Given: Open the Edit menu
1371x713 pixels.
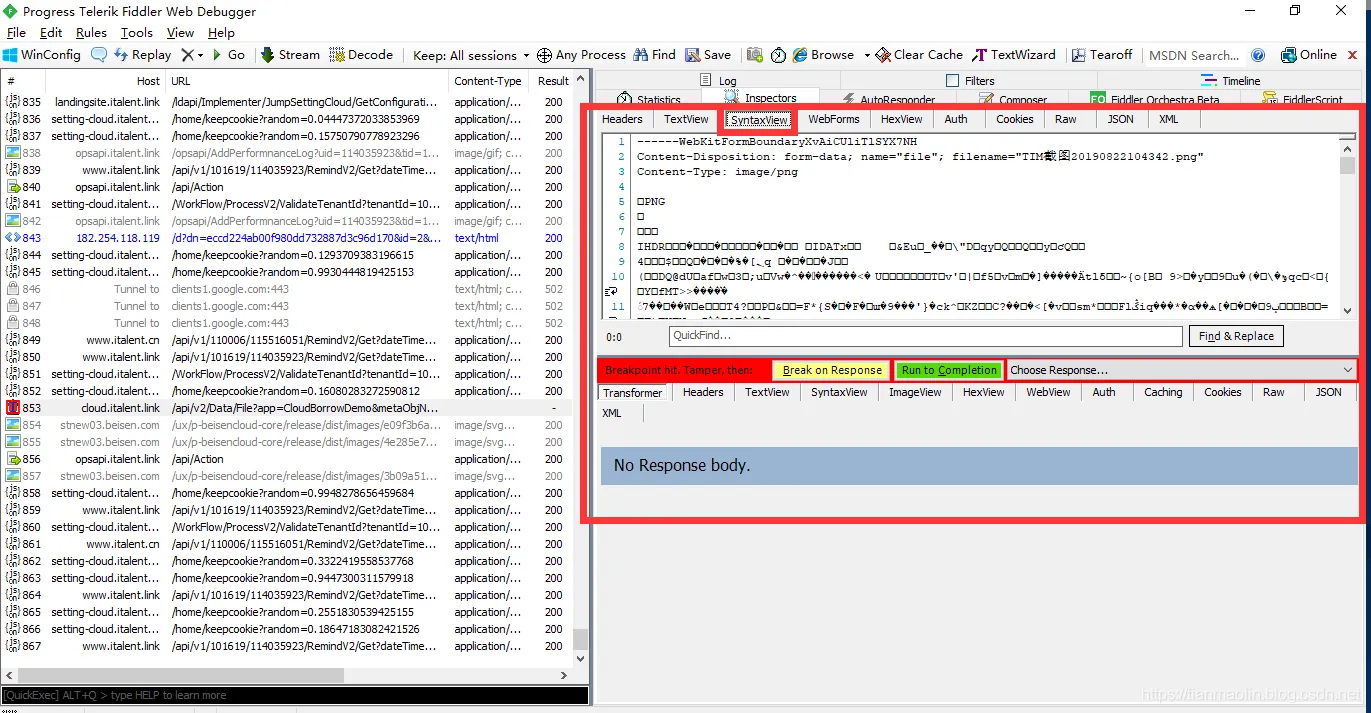Looking at the screenshot, I should 51,32.
